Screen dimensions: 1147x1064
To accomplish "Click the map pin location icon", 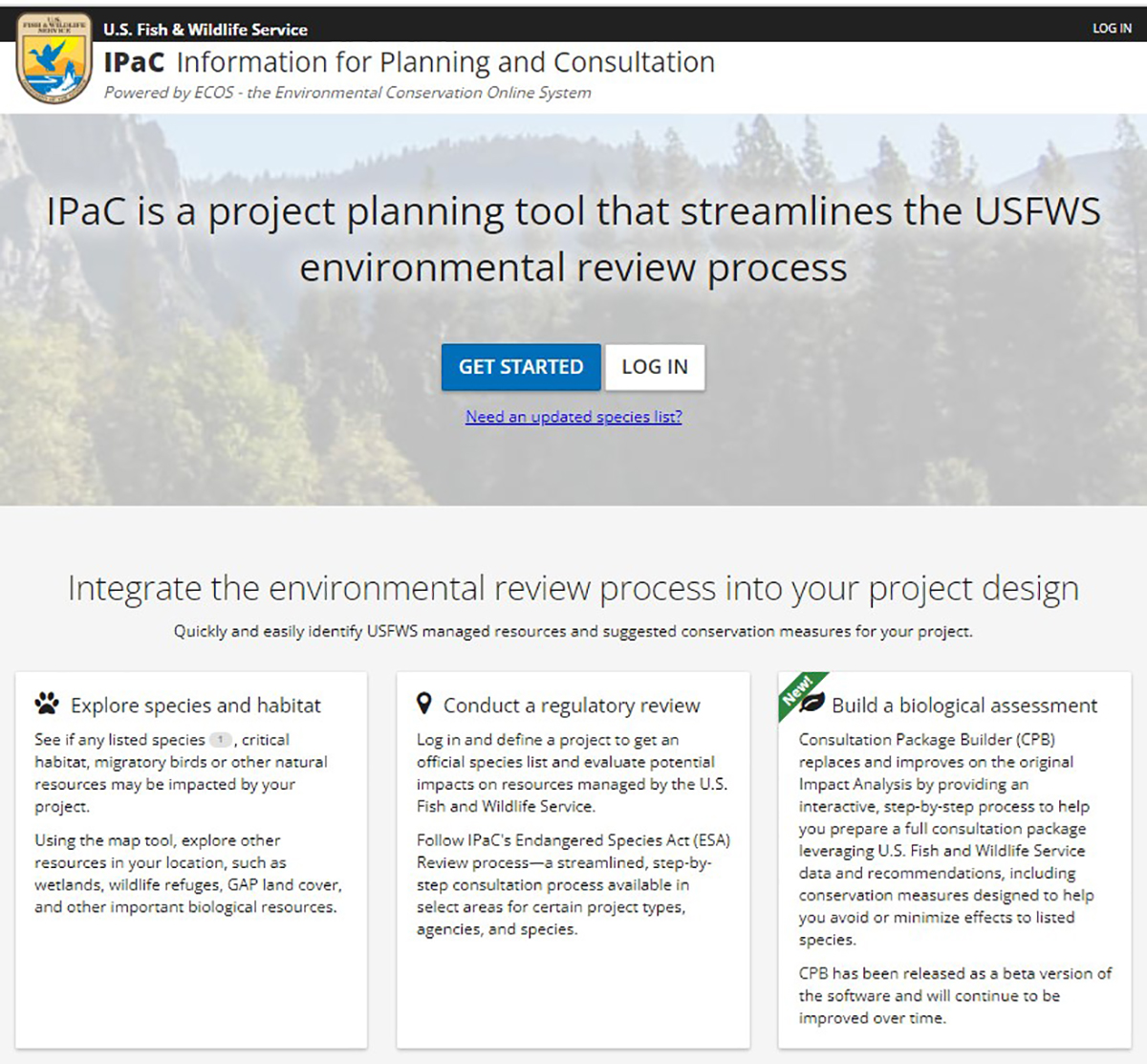I will [424, 704].
